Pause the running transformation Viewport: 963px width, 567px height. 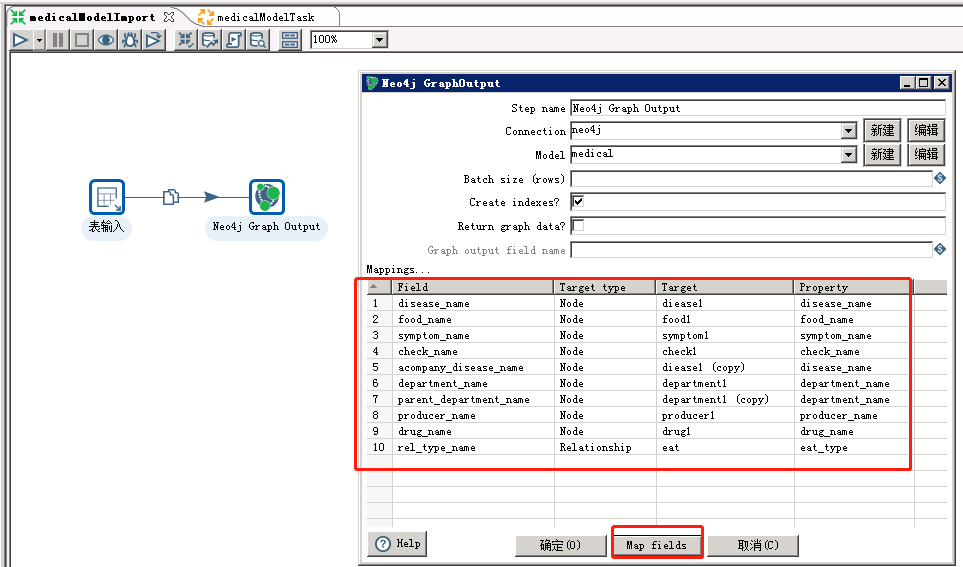click(x=58, y=41)
